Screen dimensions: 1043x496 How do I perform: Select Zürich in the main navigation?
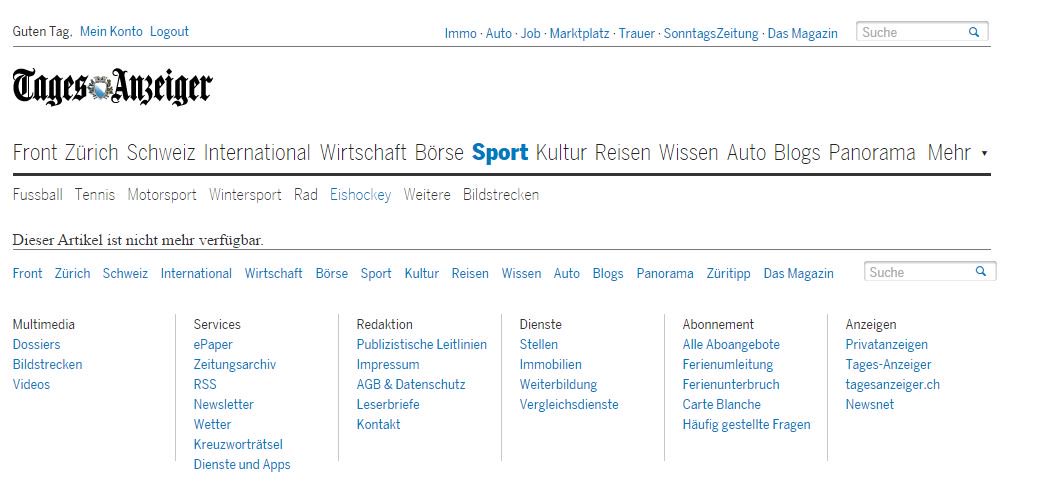pyautogui.click(x=92, y=153)
